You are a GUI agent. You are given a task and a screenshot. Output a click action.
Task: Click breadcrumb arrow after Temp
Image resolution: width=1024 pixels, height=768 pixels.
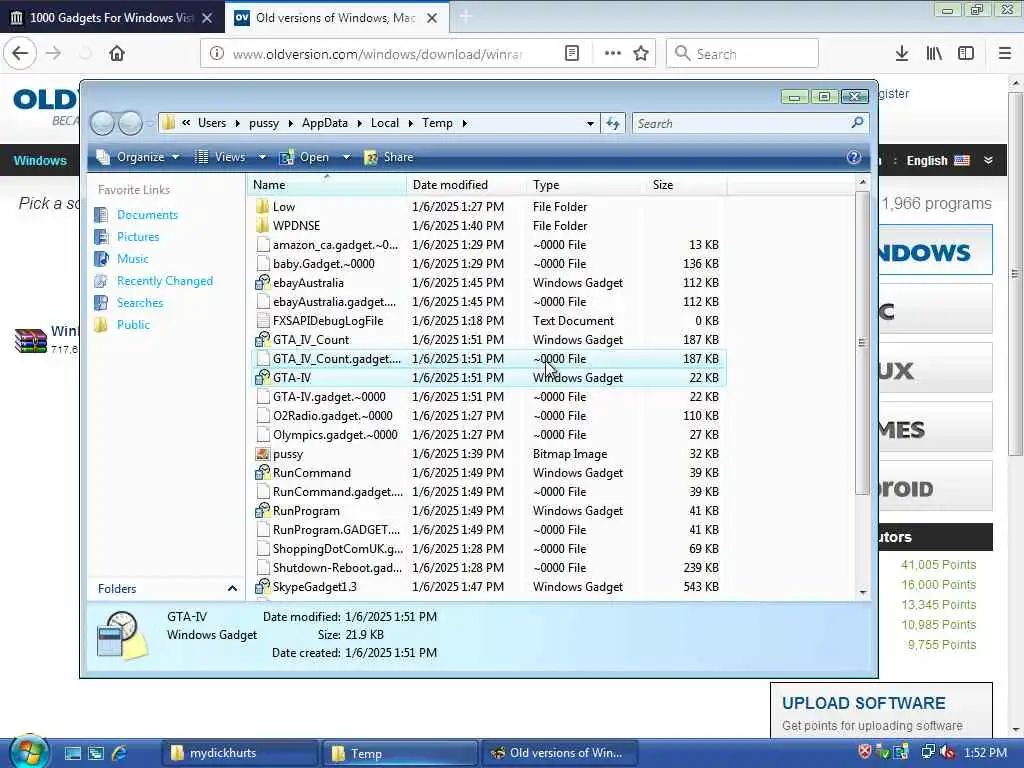(x=464, y=123)
